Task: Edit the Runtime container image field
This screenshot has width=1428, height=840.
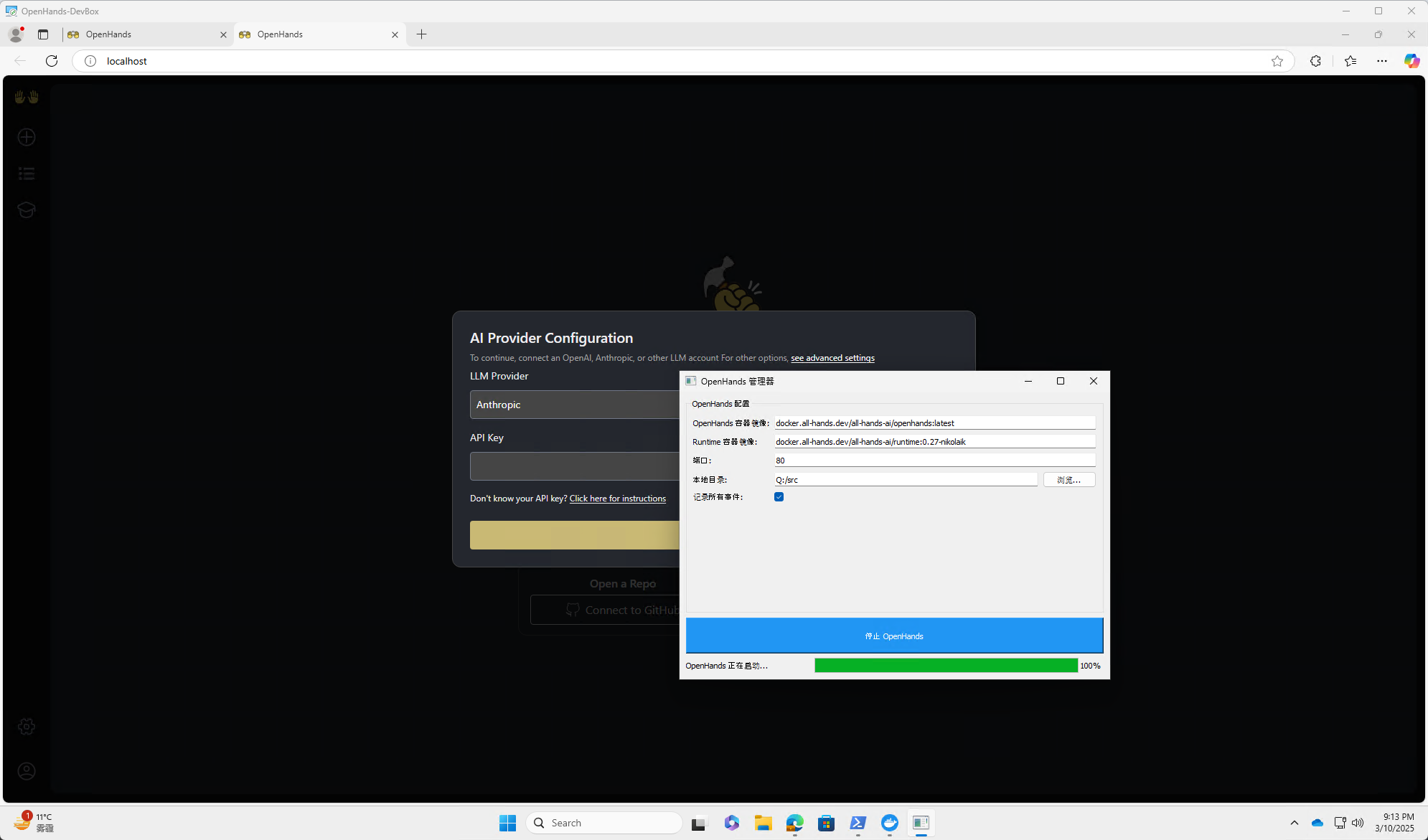Action: pos(934,442)
